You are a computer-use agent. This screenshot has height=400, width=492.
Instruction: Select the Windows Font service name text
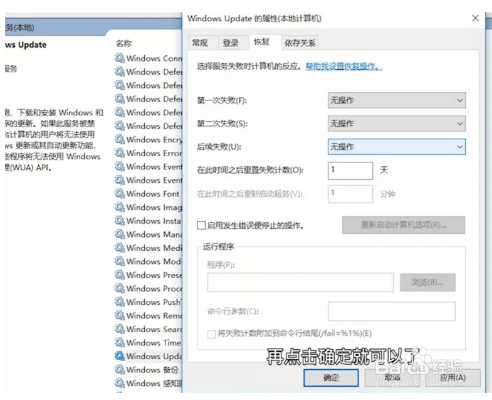point(153,194)
